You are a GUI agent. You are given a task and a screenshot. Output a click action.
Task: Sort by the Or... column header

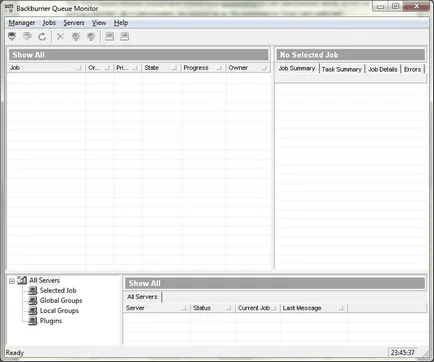tap(99, 68)
